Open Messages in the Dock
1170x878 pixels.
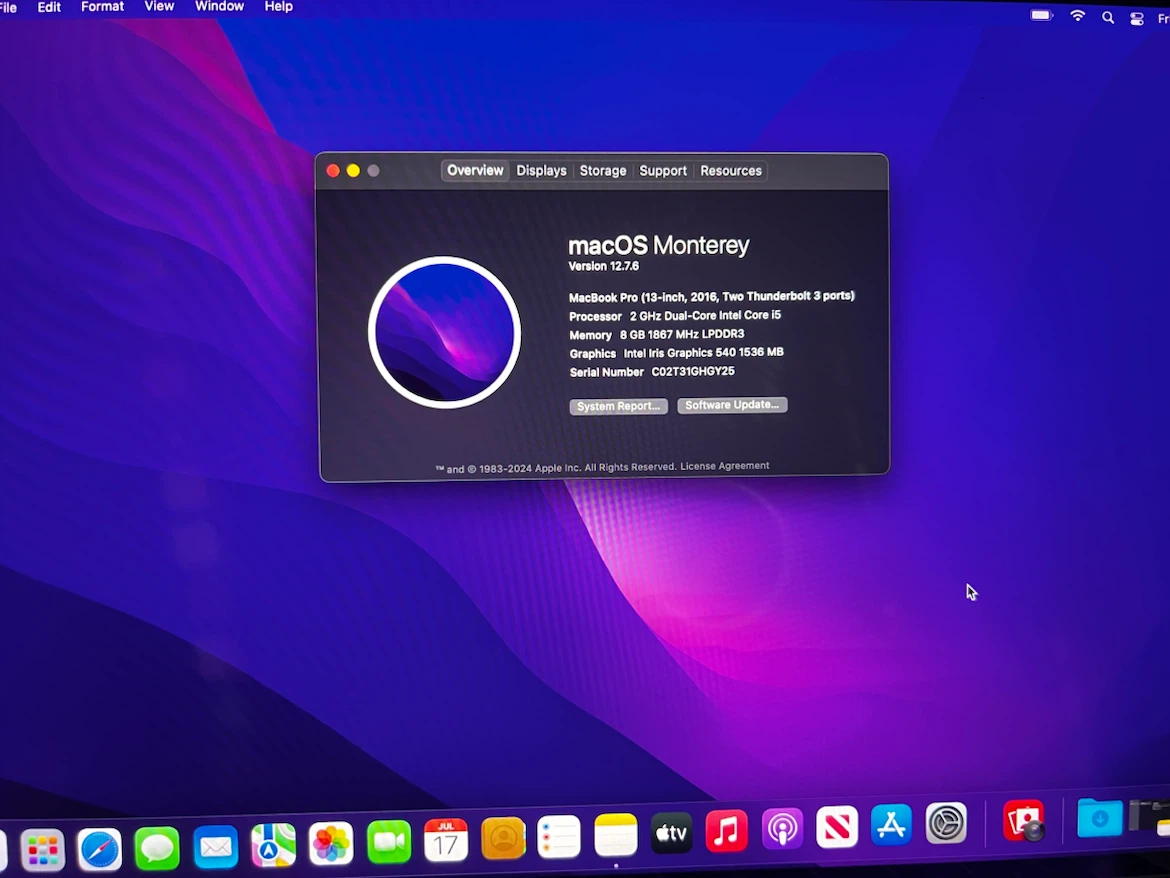pyautogui.click(x=157, y=847)
